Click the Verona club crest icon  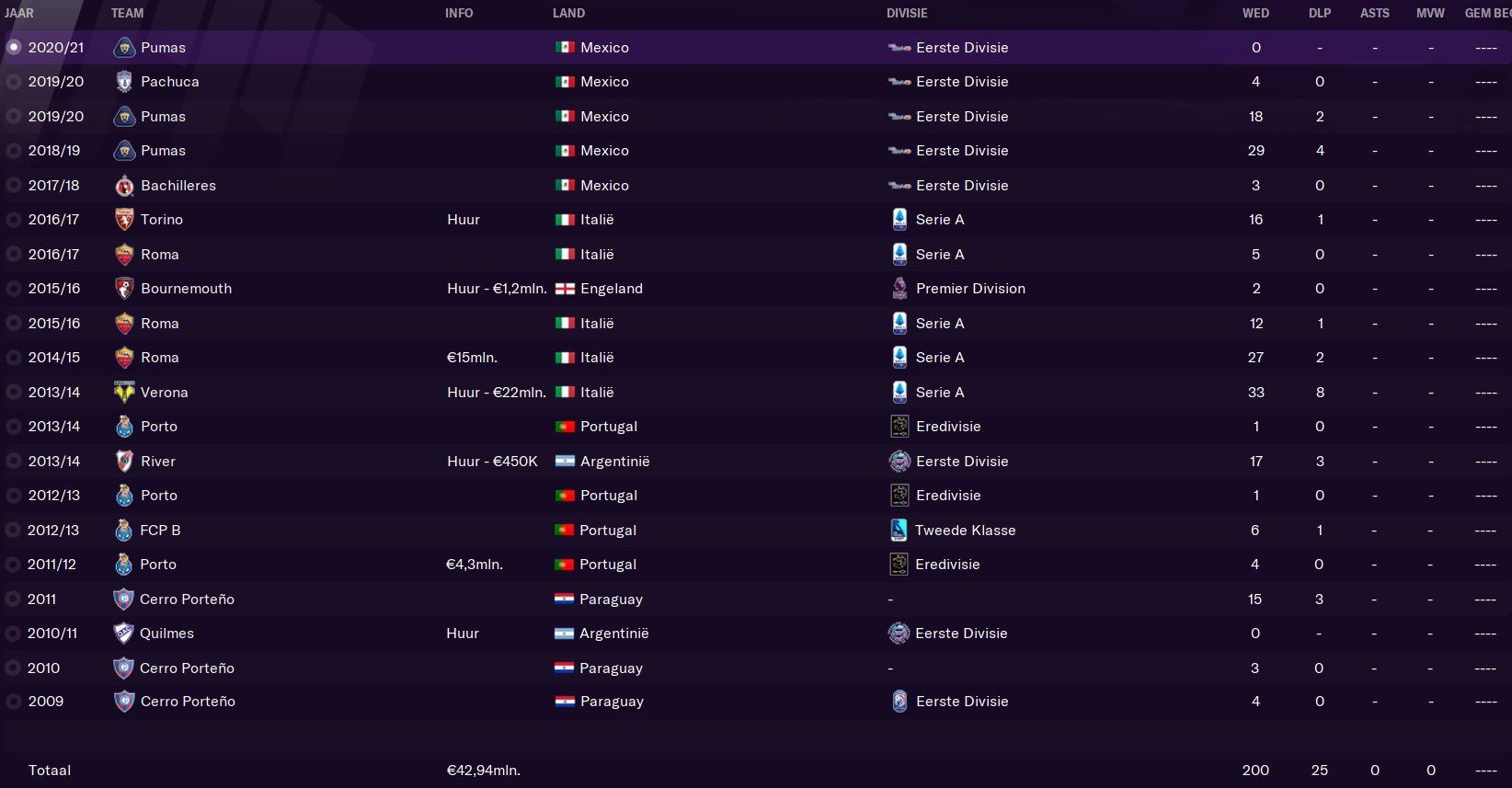coord(124,392)
